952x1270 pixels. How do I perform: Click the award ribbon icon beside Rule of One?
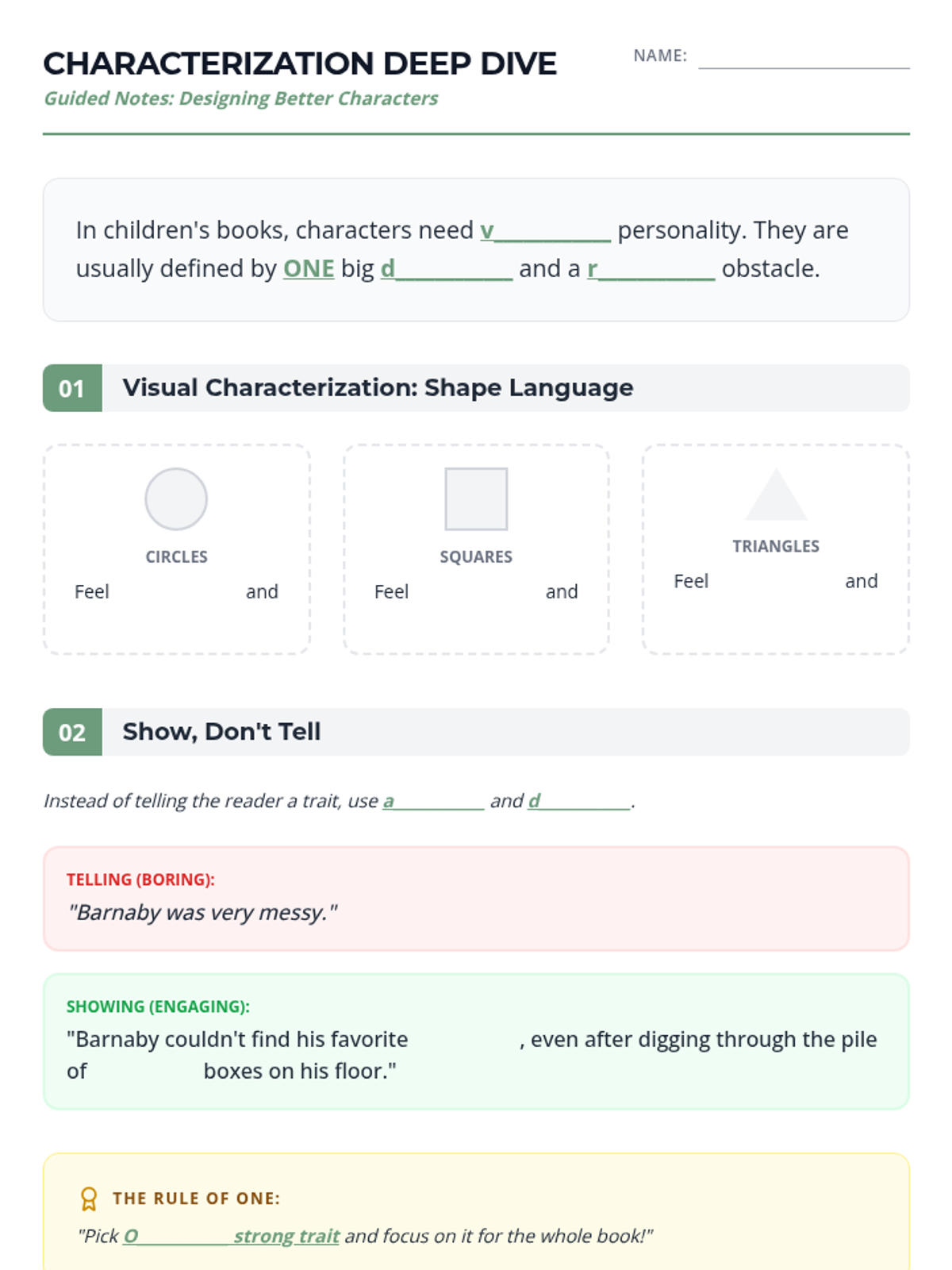[89, 1199]
